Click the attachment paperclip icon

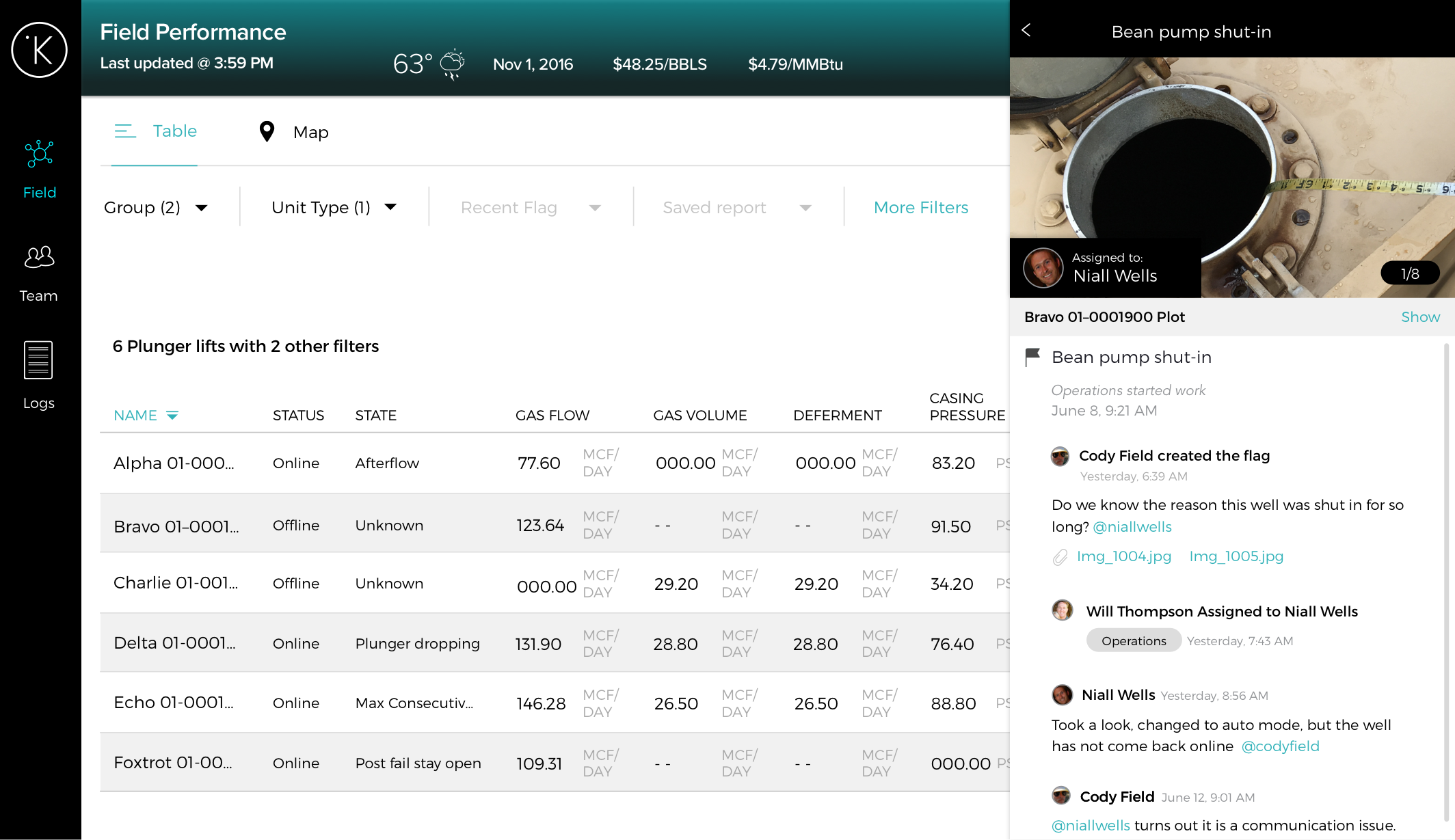[x=1060, y=557]
